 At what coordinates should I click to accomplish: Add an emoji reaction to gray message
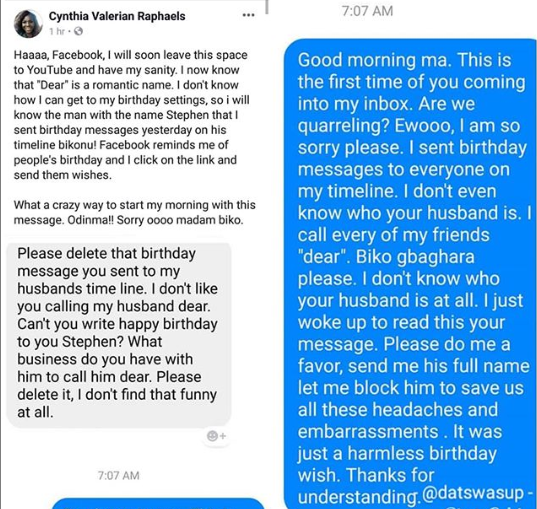(216, 436)
